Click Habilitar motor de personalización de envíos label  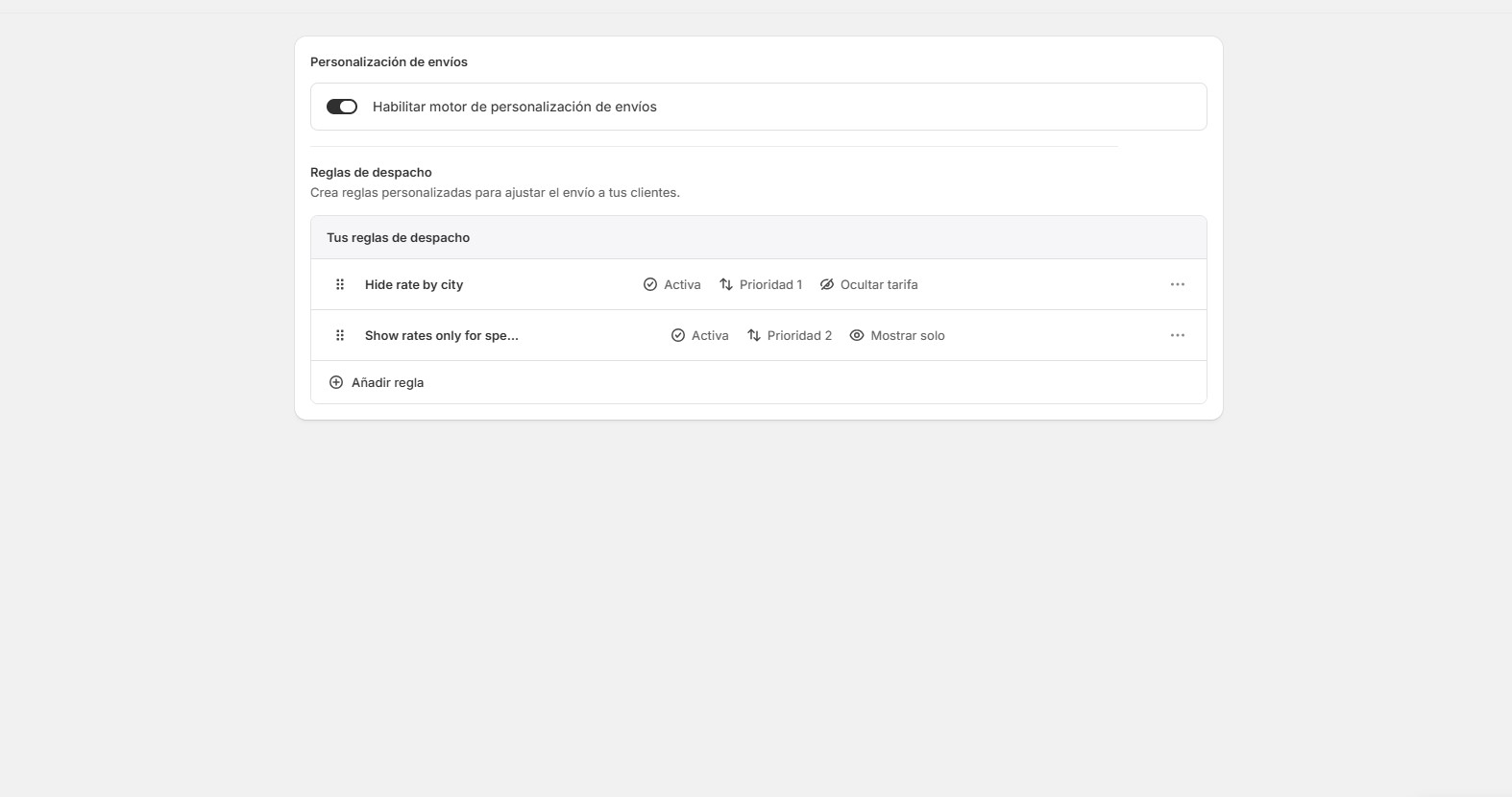pyautogui.click(x=515, y=107)
